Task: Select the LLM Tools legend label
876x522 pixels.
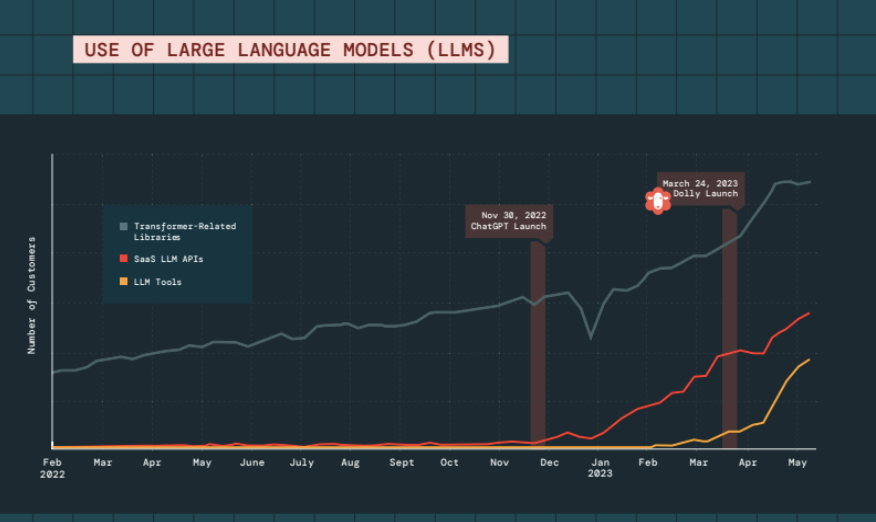Action: pos(158,282)
